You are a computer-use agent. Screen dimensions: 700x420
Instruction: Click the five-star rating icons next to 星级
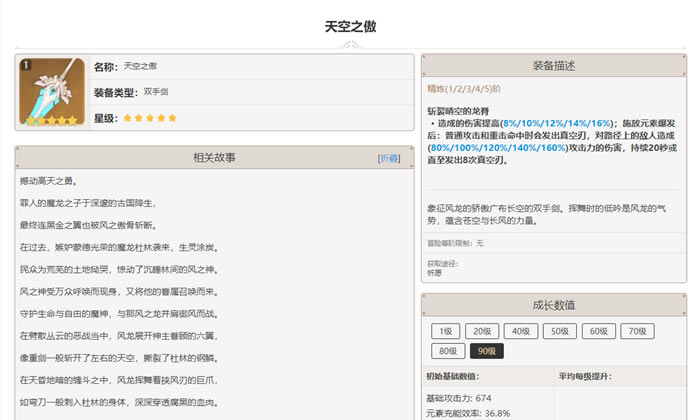point(150,118)
